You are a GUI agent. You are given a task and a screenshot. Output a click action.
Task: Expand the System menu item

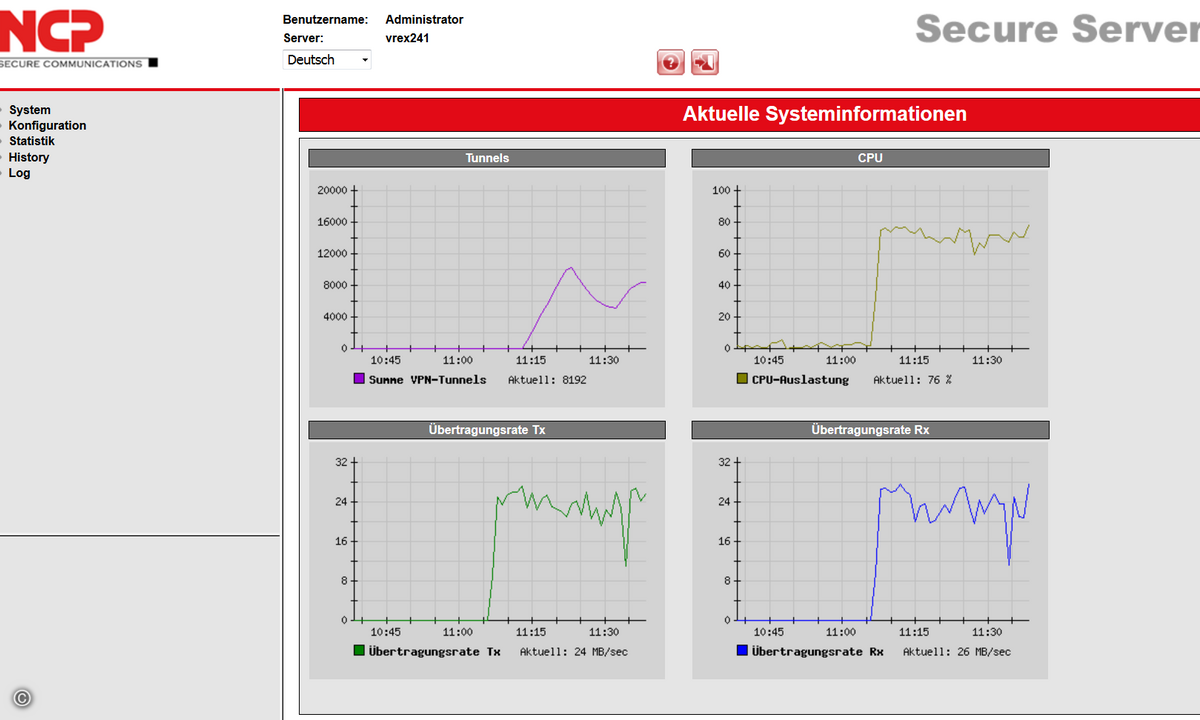(x=29, y=110)
